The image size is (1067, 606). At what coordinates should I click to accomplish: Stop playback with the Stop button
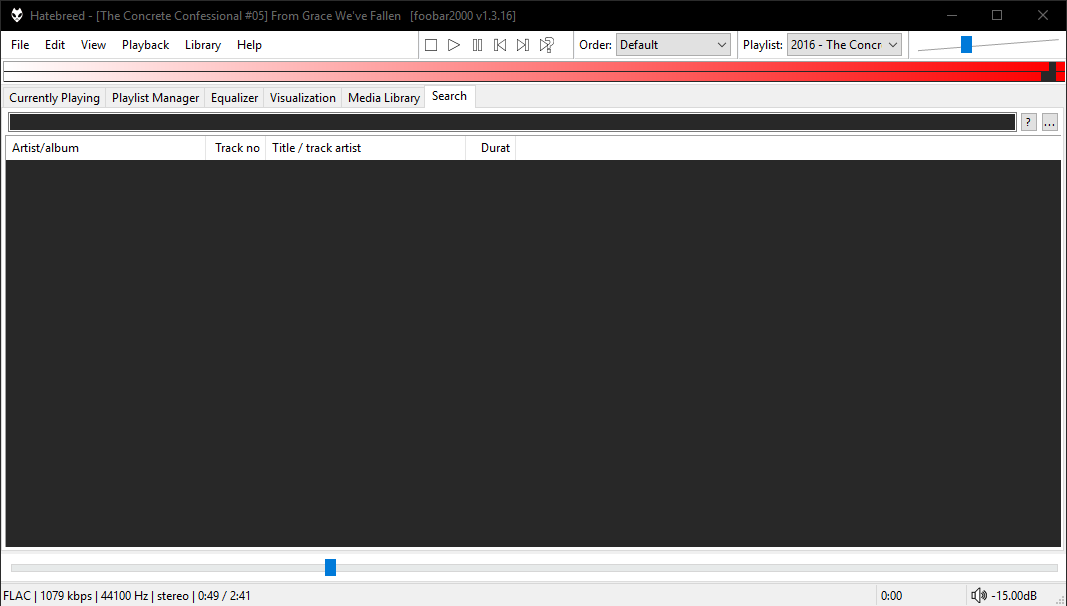pos(431,45)
